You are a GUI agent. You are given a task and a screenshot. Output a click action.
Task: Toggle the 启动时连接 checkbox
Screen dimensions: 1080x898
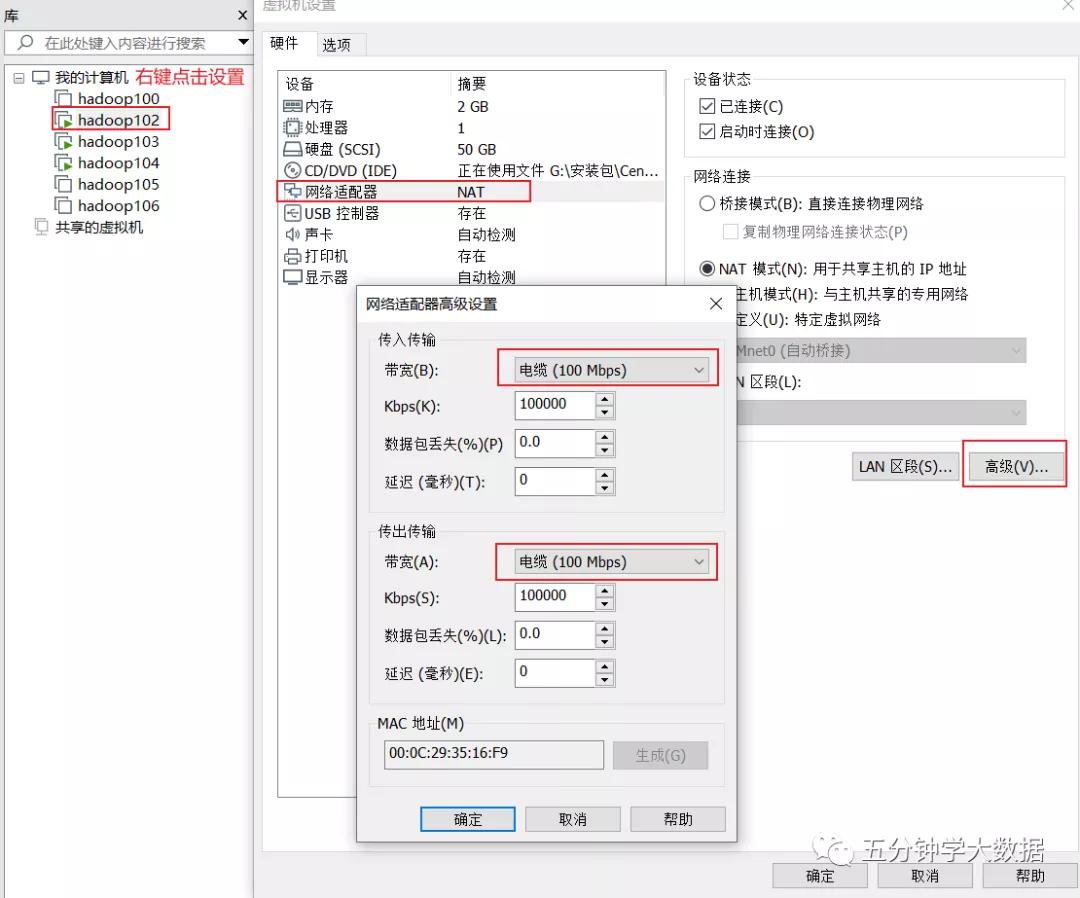coord(707,131)
